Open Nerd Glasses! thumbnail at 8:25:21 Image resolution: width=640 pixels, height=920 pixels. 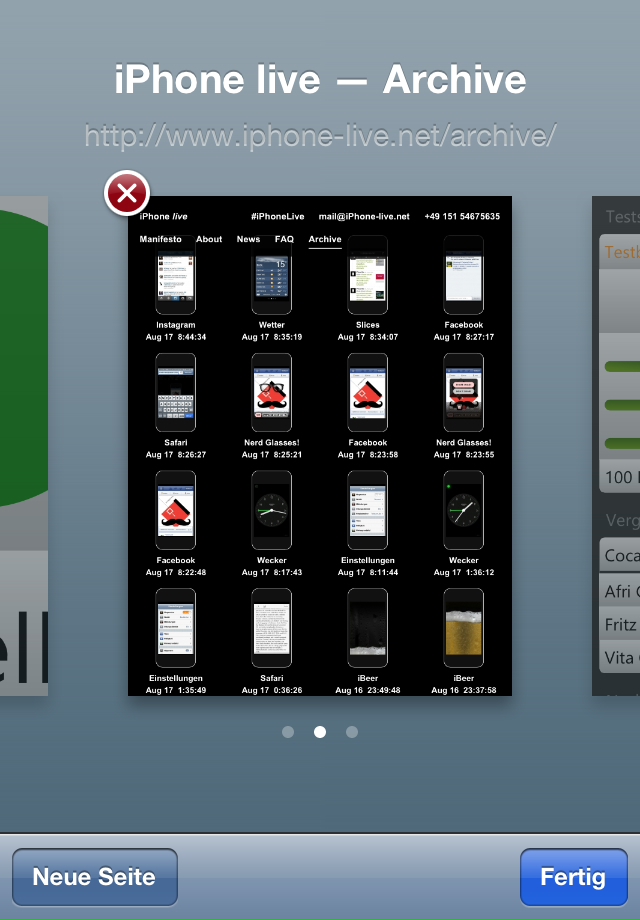[272, 393]
